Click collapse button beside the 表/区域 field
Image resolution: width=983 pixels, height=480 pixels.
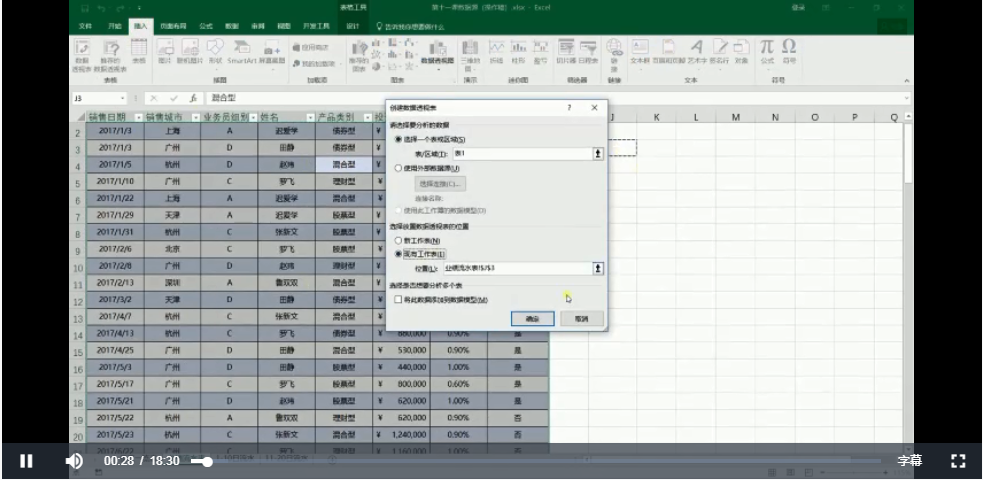coord(598,154)
